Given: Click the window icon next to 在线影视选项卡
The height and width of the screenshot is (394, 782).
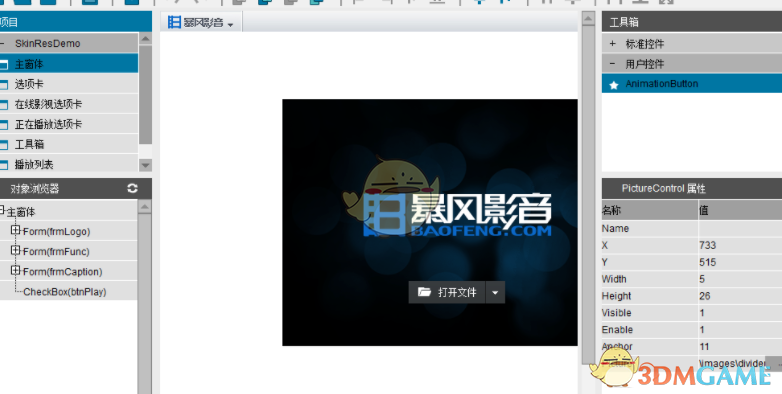Looking at the screenshot, I should pyautogui.click(x=3, y=104).
